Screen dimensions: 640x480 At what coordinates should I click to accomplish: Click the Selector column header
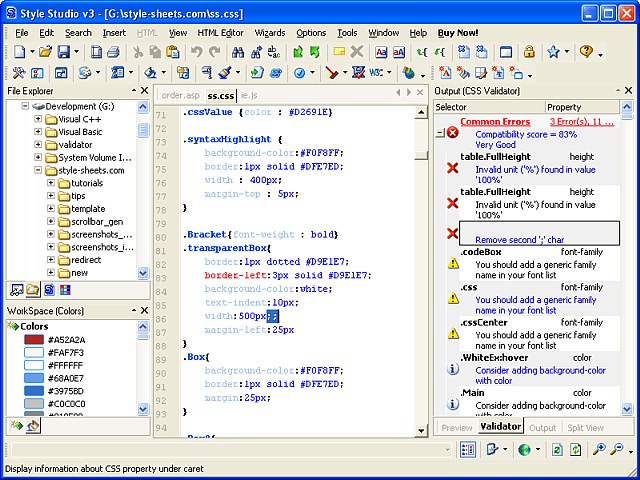489,107
